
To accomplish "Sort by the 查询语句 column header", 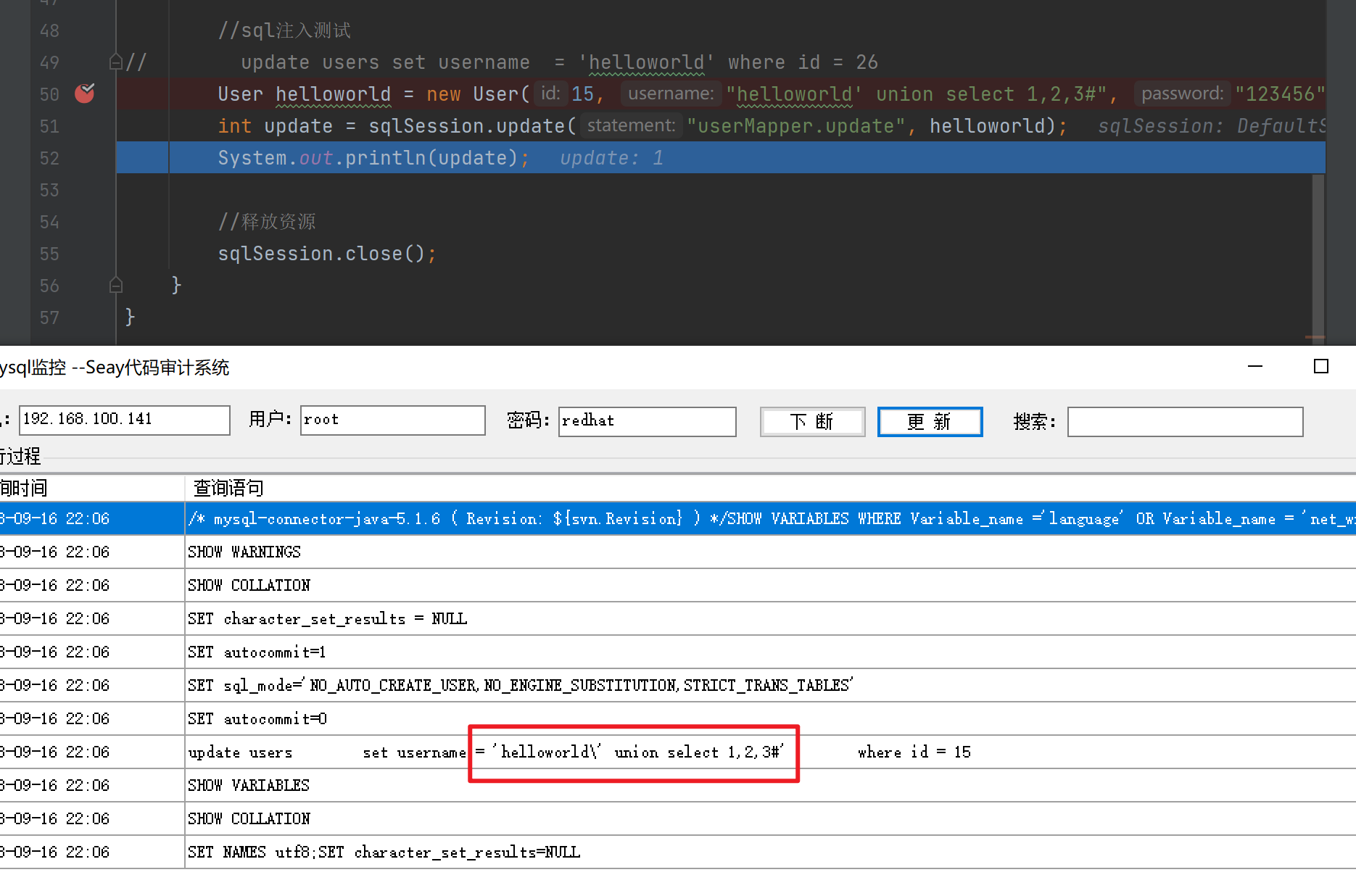I will pos(770,488).
